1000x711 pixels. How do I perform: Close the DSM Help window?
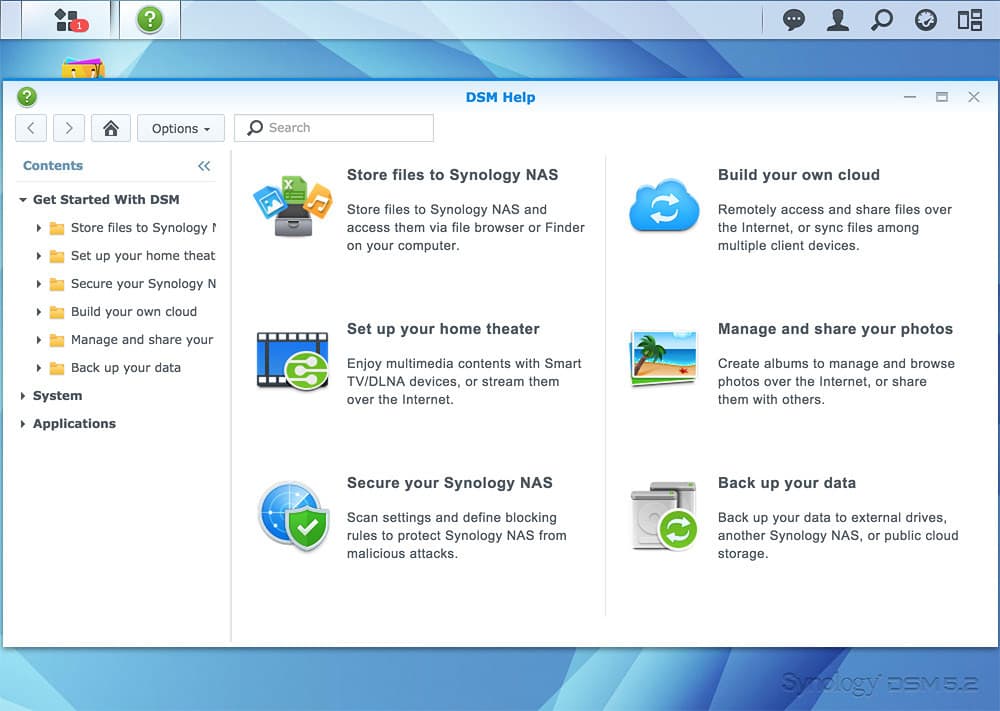click(x=974, y=97)
